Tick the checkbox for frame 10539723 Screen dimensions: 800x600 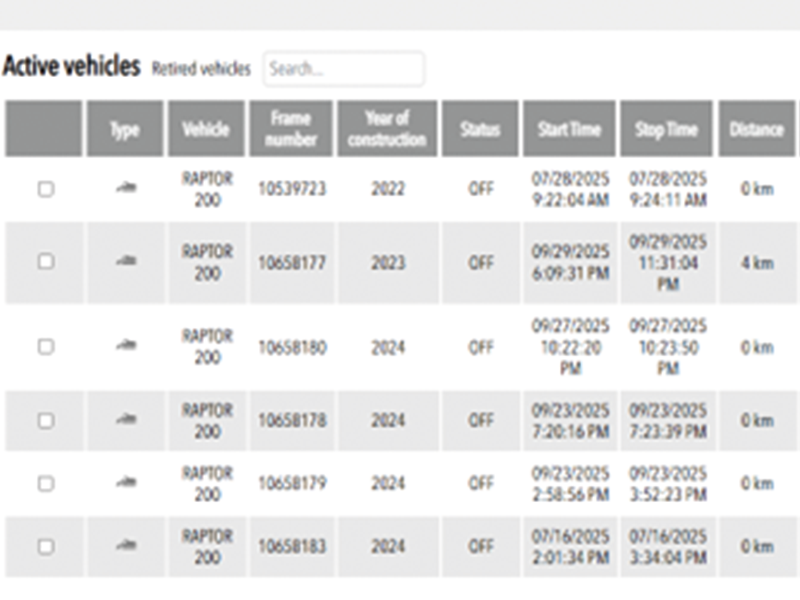[45, 189]
